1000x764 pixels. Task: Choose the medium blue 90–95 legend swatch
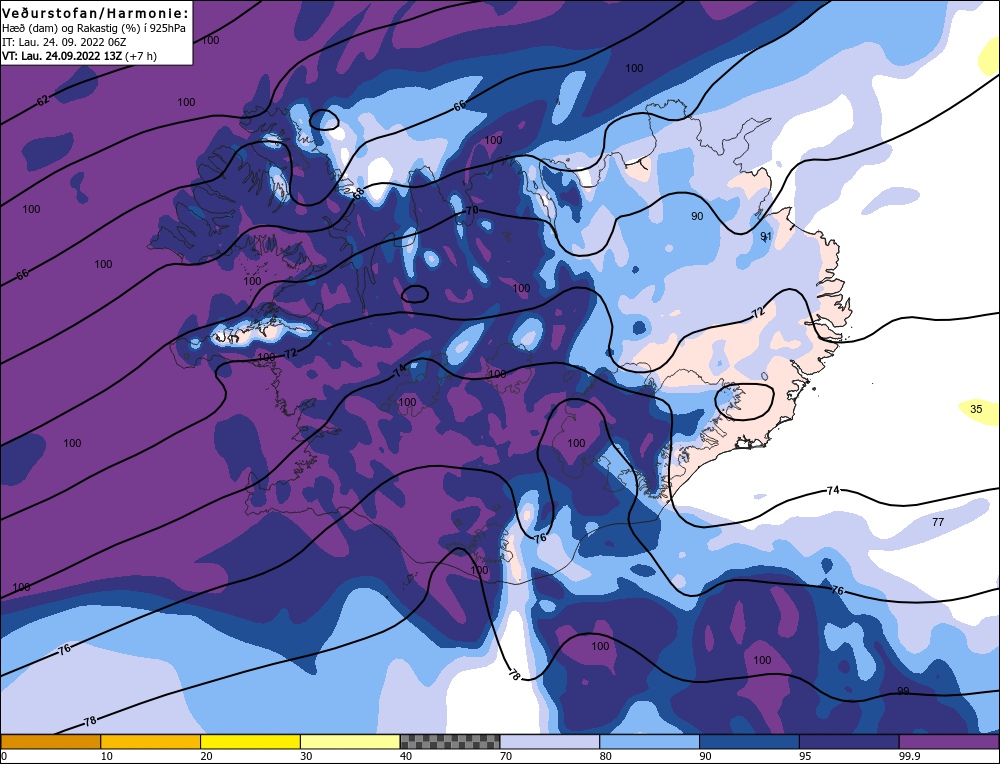point(749,741)
